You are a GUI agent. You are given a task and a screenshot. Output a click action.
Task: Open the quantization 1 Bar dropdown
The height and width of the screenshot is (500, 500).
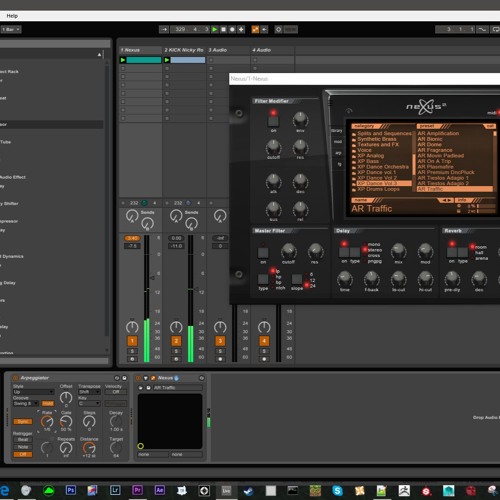click(11, 29)
